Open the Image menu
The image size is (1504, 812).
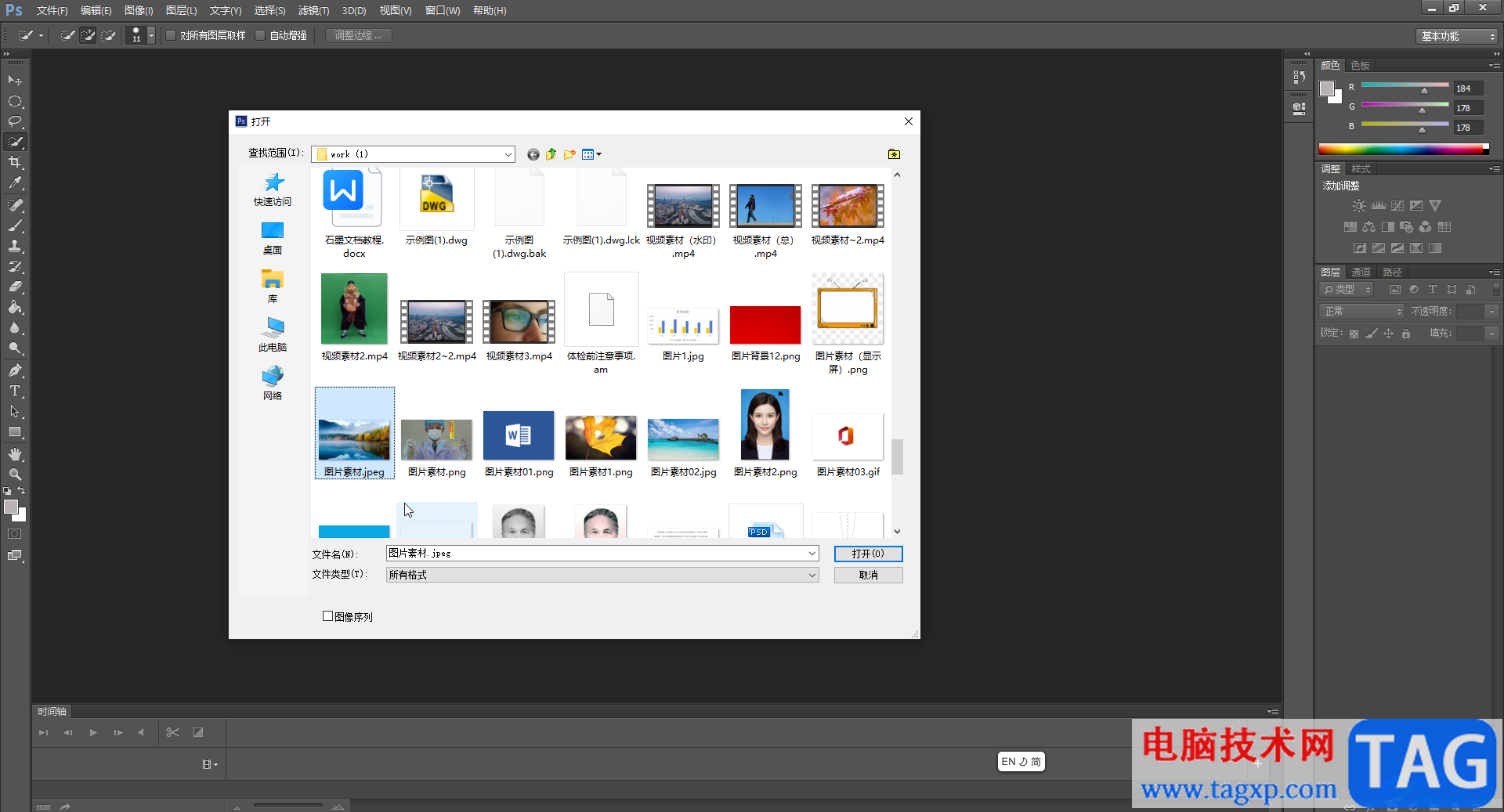coord(139,10)
